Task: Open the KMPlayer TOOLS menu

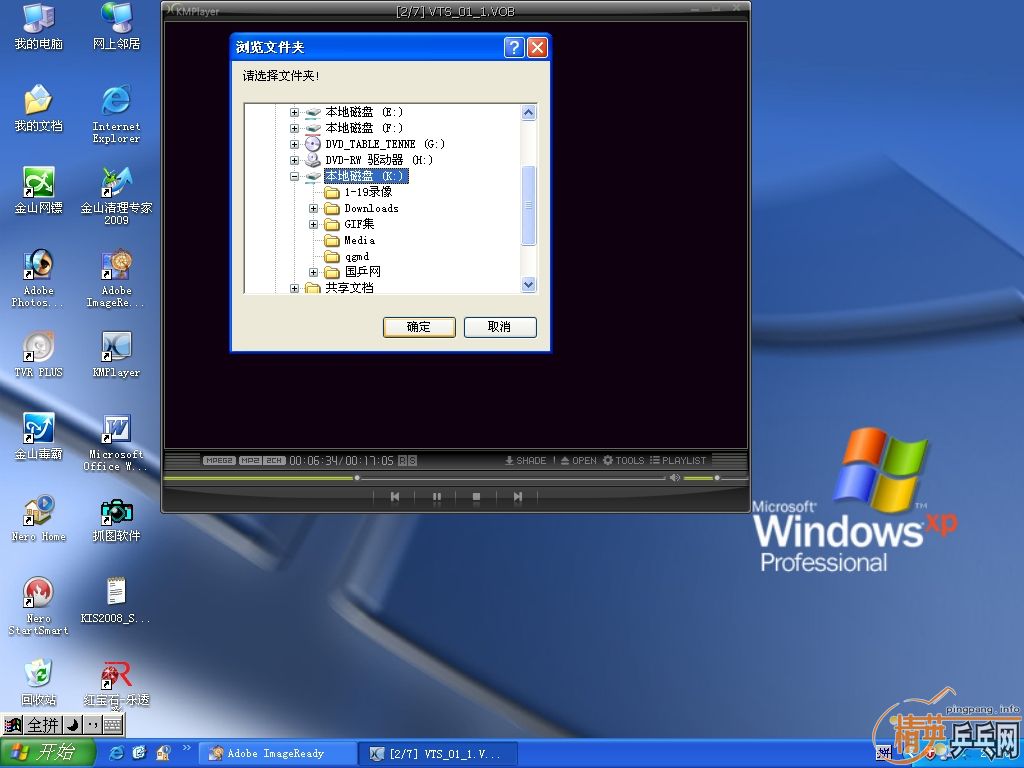Action: (x=624, y=460)
